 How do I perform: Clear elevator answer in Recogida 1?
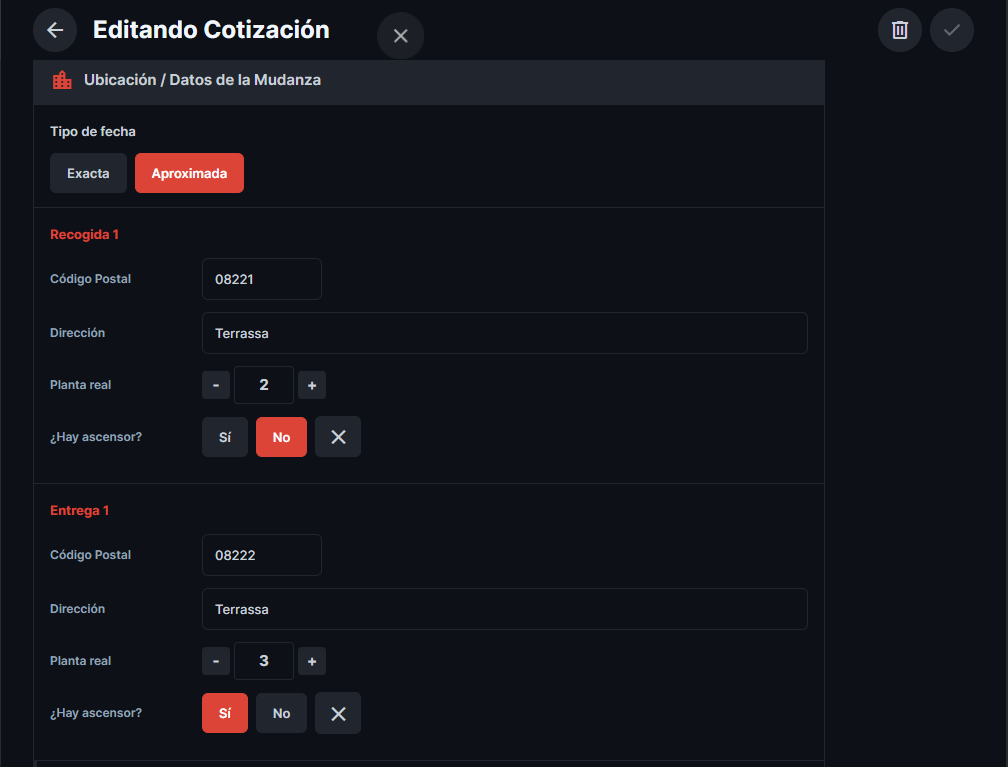[338, 437]
